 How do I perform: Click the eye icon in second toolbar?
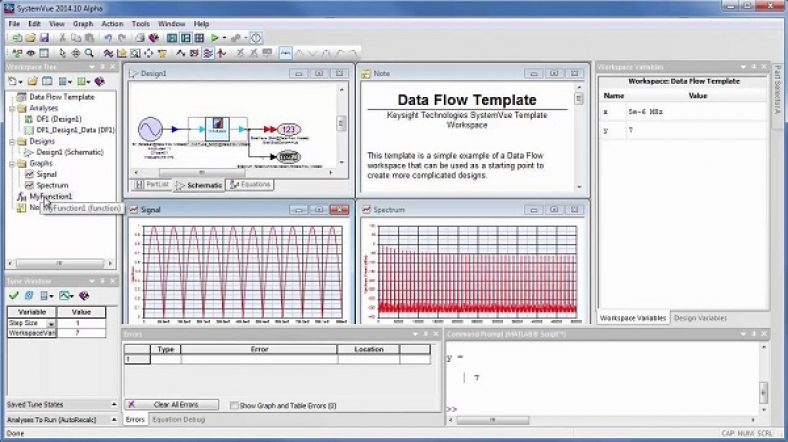tap(31, 53)
